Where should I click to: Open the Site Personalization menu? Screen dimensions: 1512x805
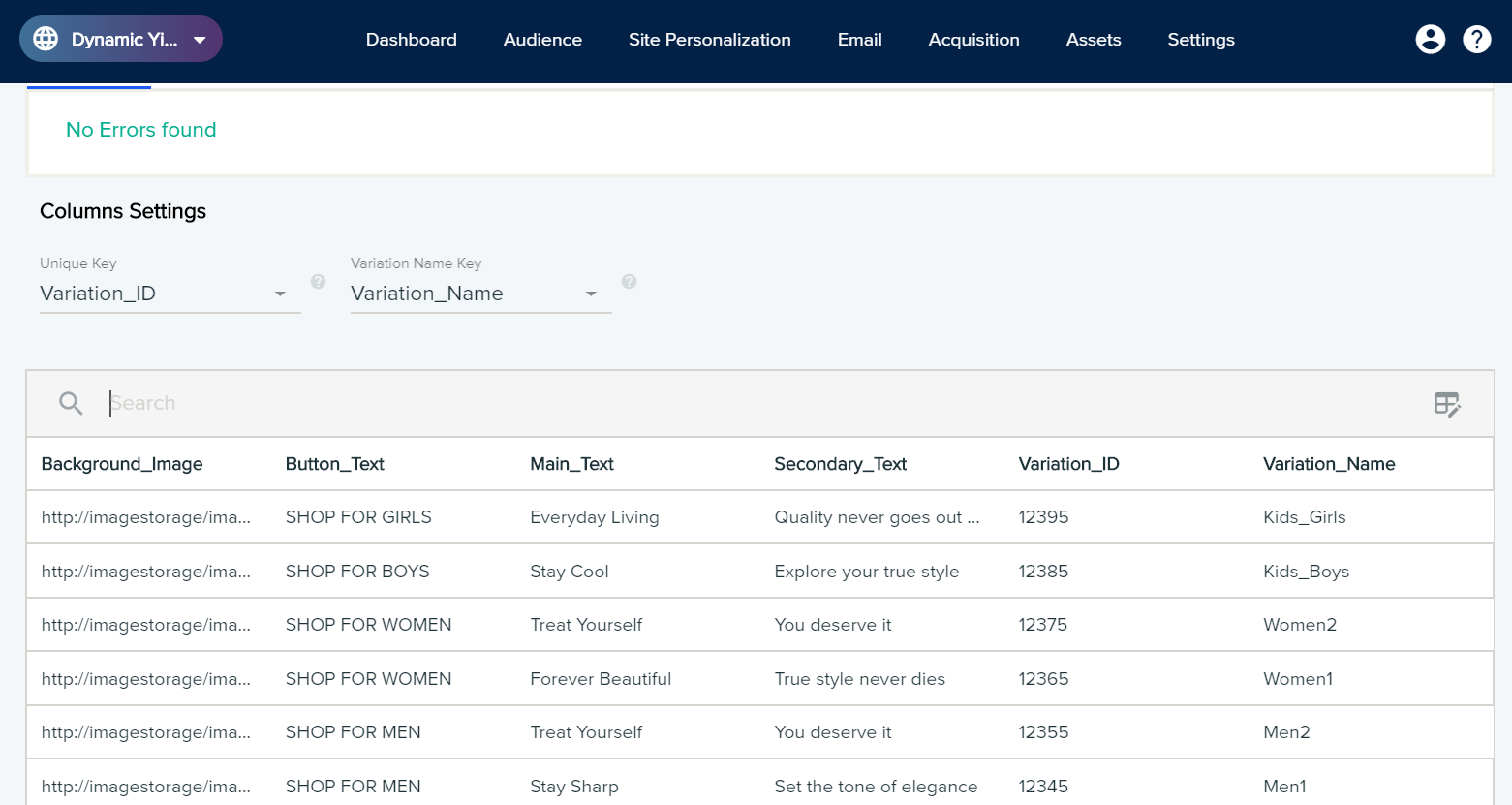point(710,40)
